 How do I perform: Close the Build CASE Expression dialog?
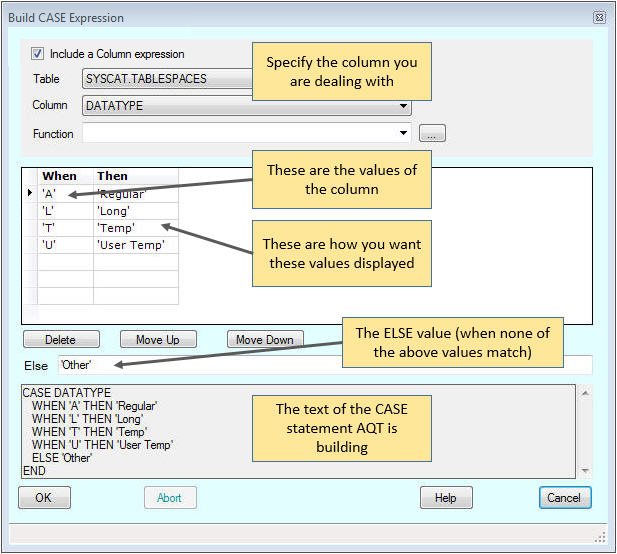[x=599, y=17]
